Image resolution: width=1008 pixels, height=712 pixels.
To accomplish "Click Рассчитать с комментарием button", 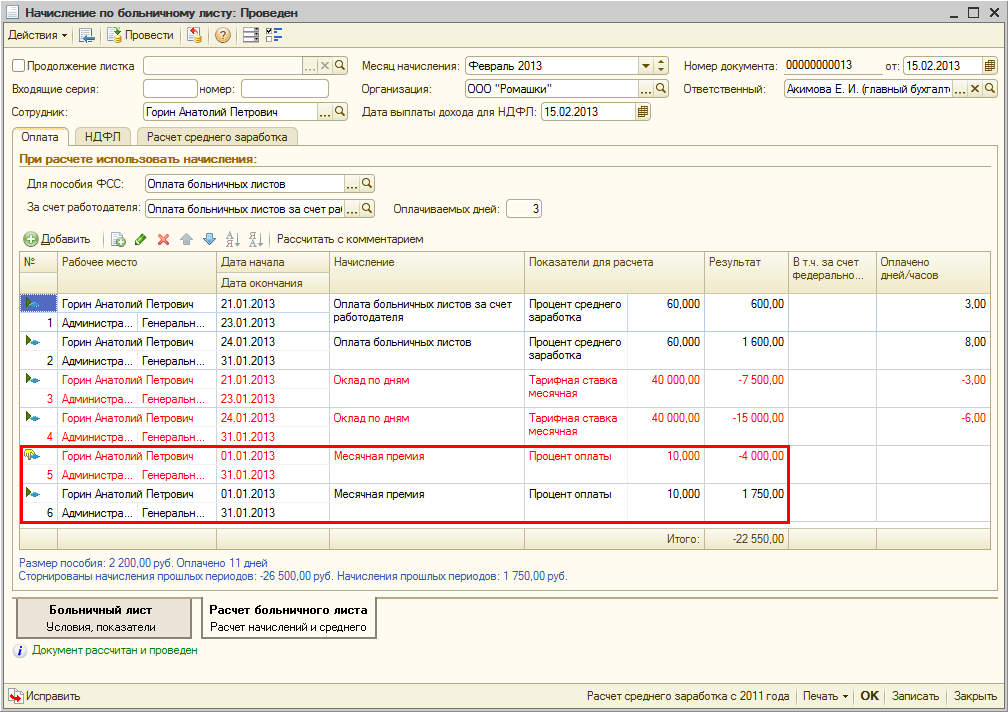I will 350,240.
